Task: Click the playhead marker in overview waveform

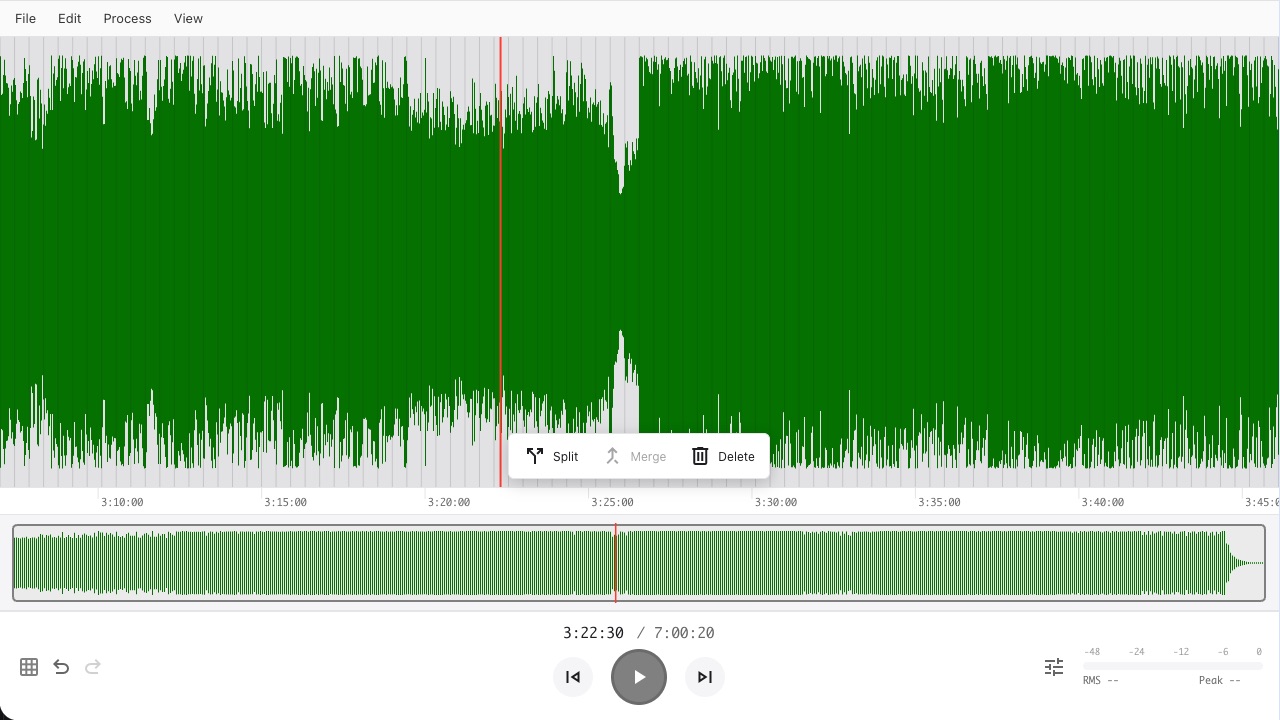Action: pos(615,563)
